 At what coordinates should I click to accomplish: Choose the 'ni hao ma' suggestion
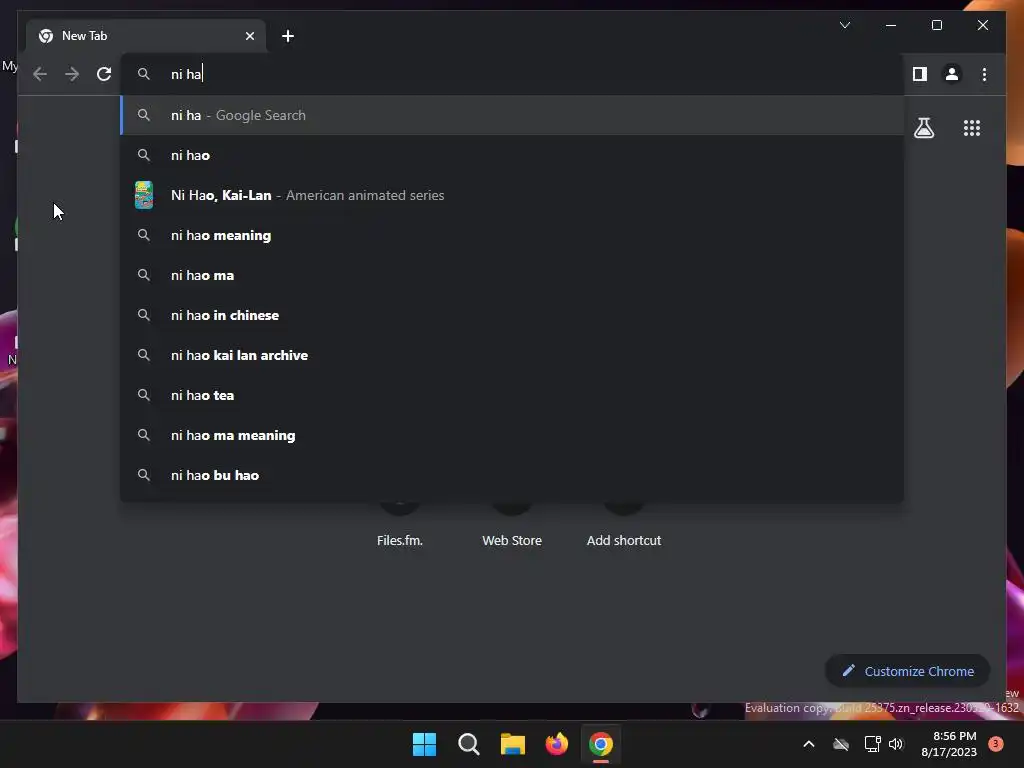(x=512, y=275)
